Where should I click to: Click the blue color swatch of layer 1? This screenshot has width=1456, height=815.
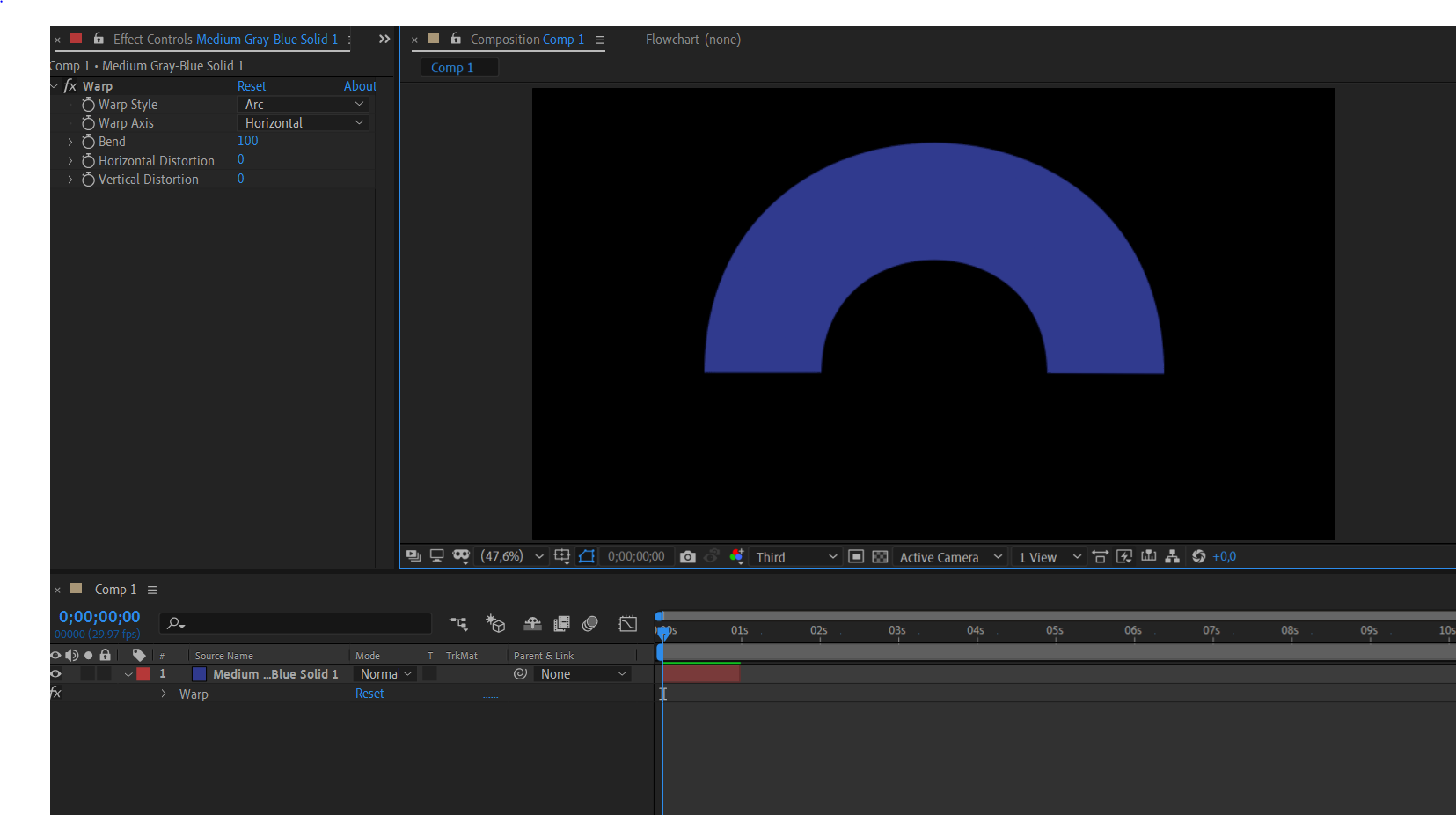(200, 674)
